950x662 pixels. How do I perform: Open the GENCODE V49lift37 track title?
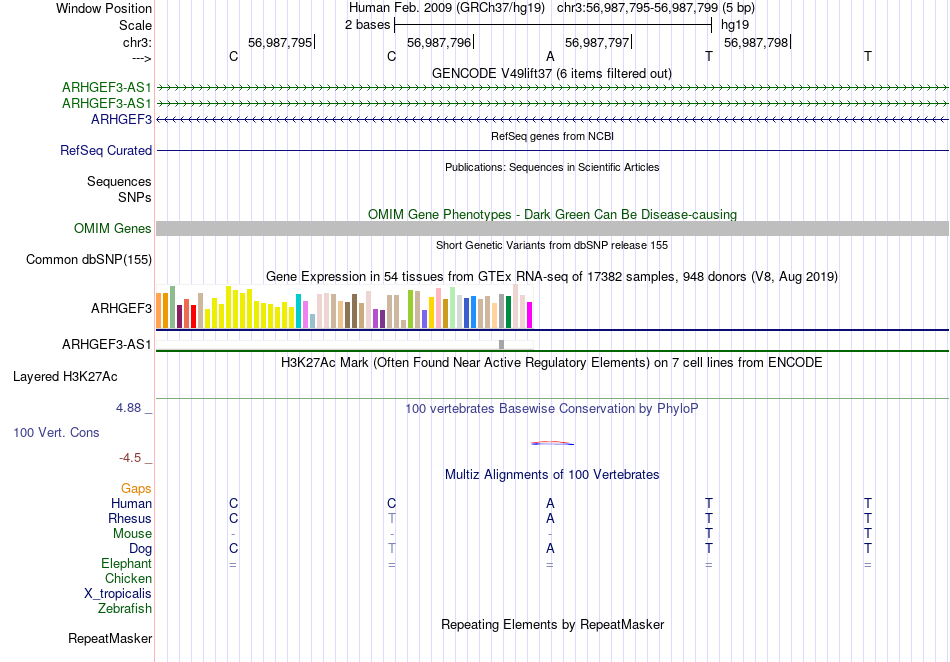pos(551,73)
